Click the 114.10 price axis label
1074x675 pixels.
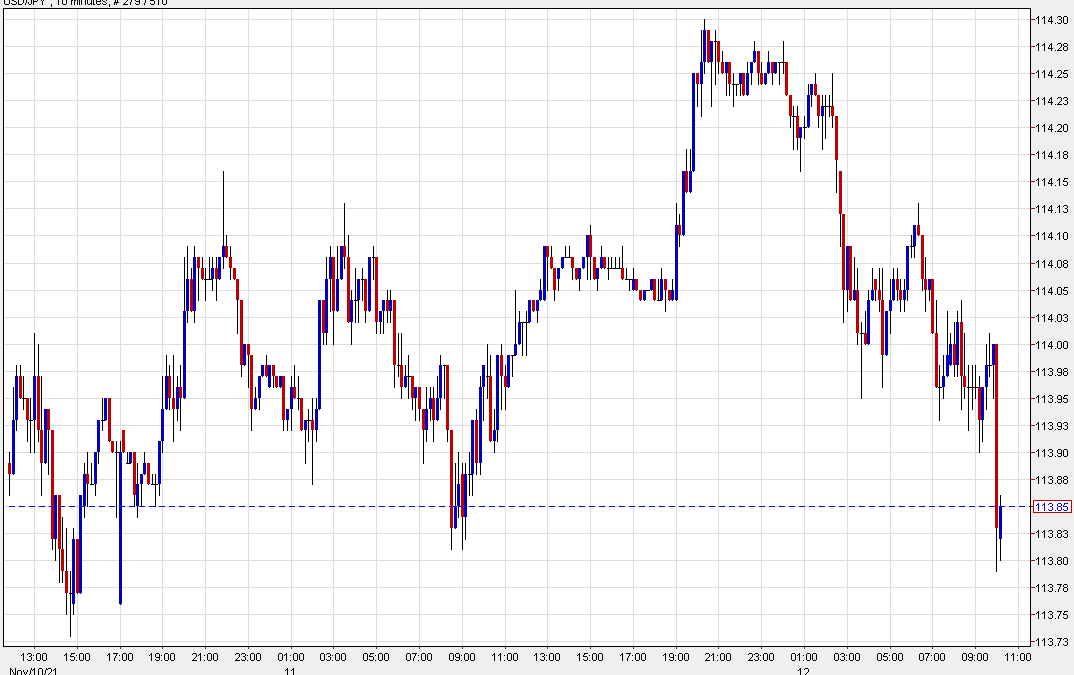[1052, 236]
